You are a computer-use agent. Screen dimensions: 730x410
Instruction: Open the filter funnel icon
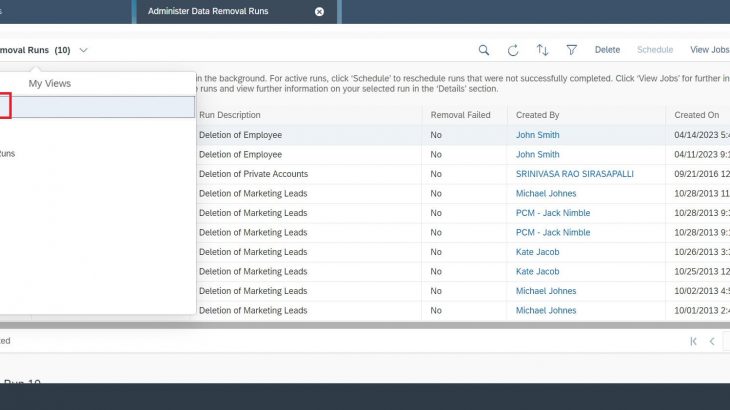click(x=571, y=50)
